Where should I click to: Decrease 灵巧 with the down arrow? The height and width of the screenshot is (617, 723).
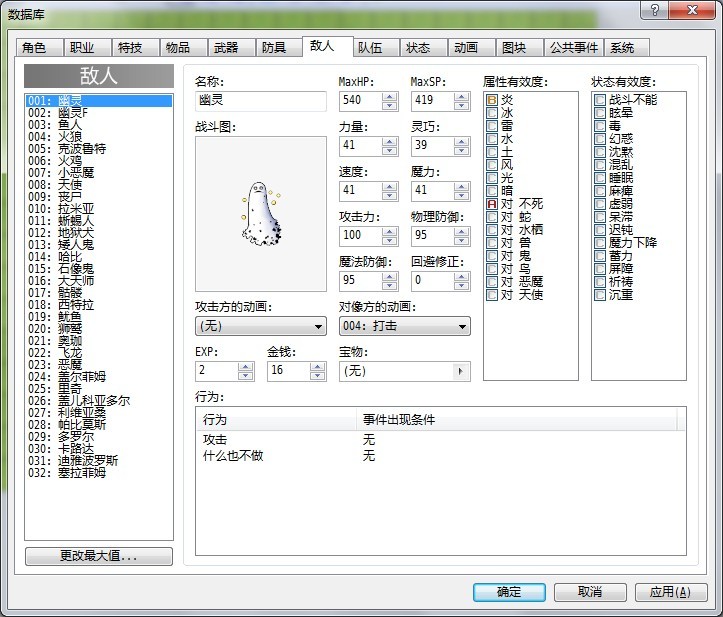tap(462, 150)
